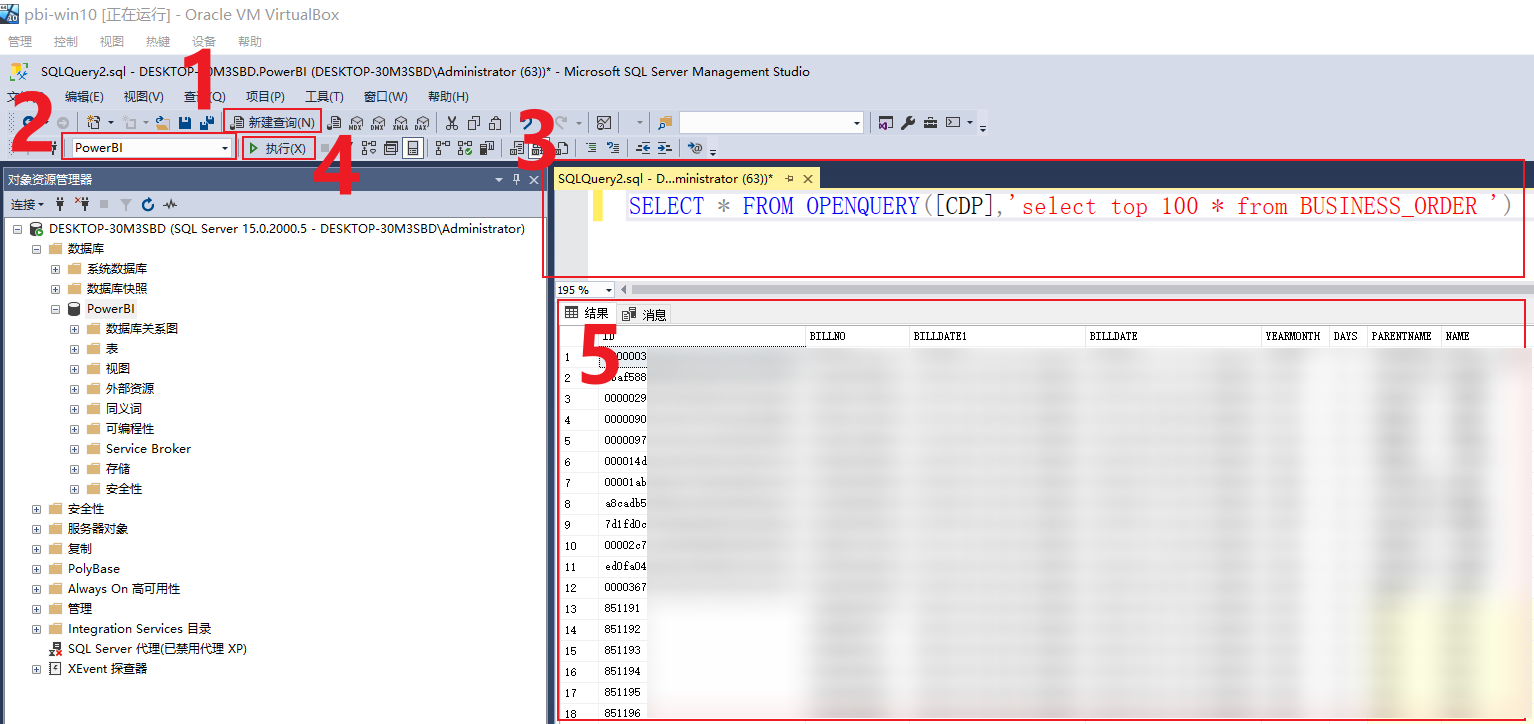Select the Results tab

point(587,313)
